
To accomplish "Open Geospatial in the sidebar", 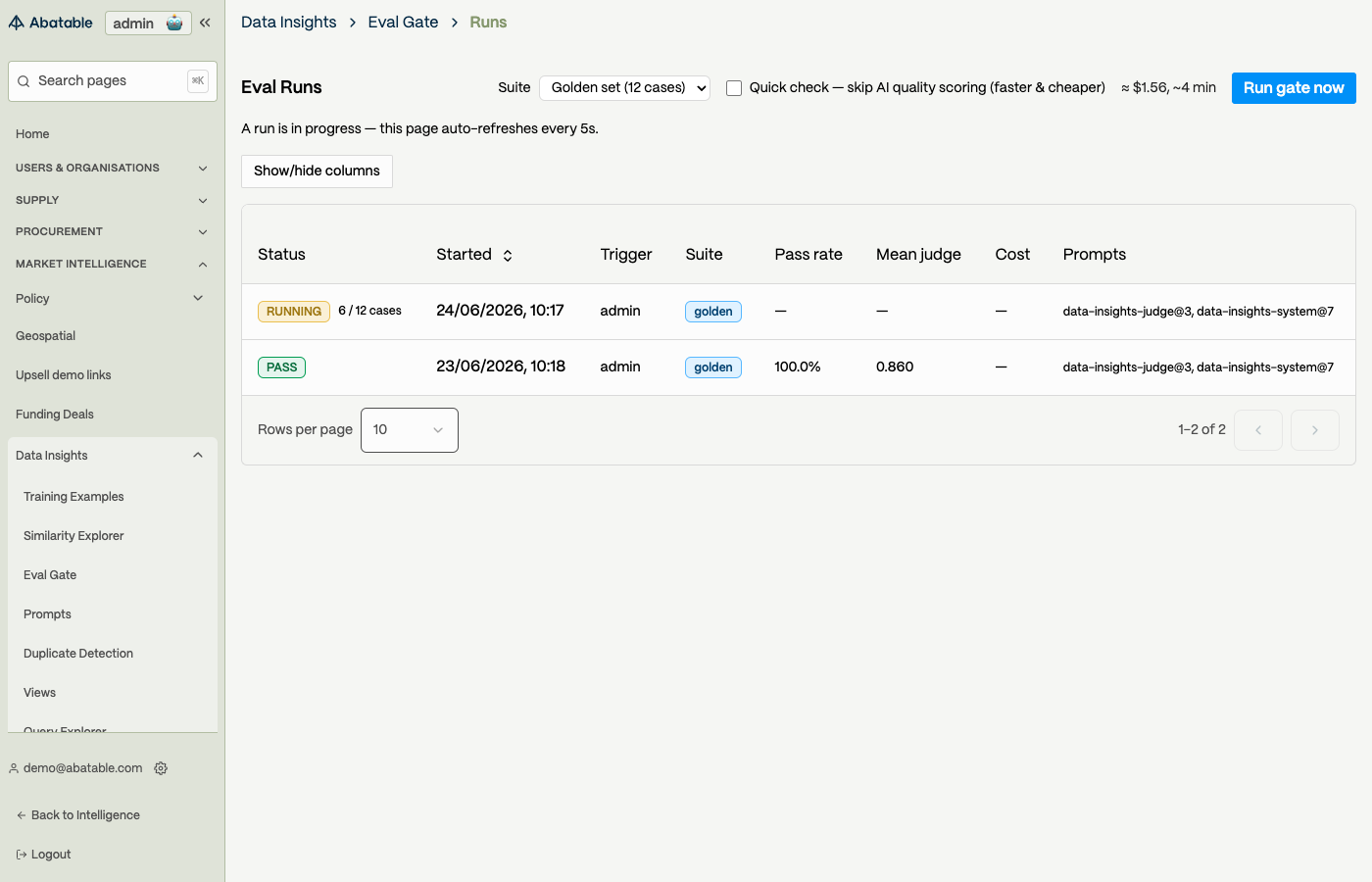I will coord(45,336).
